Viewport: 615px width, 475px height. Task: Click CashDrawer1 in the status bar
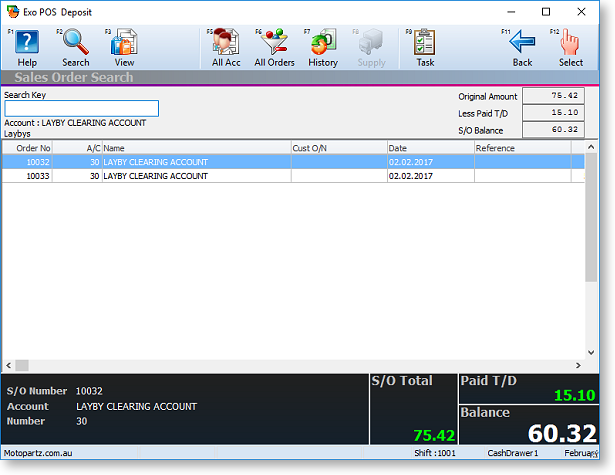pyautogui.click(x=513, y=453)
